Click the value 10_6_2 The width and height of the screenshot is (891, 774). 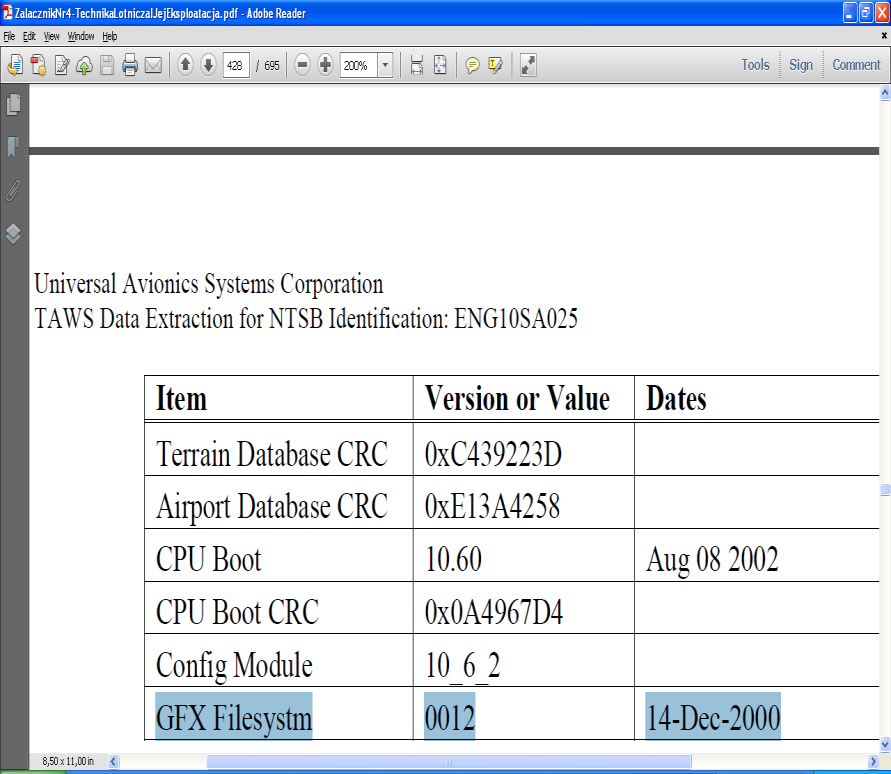click(x=463, y=666)
